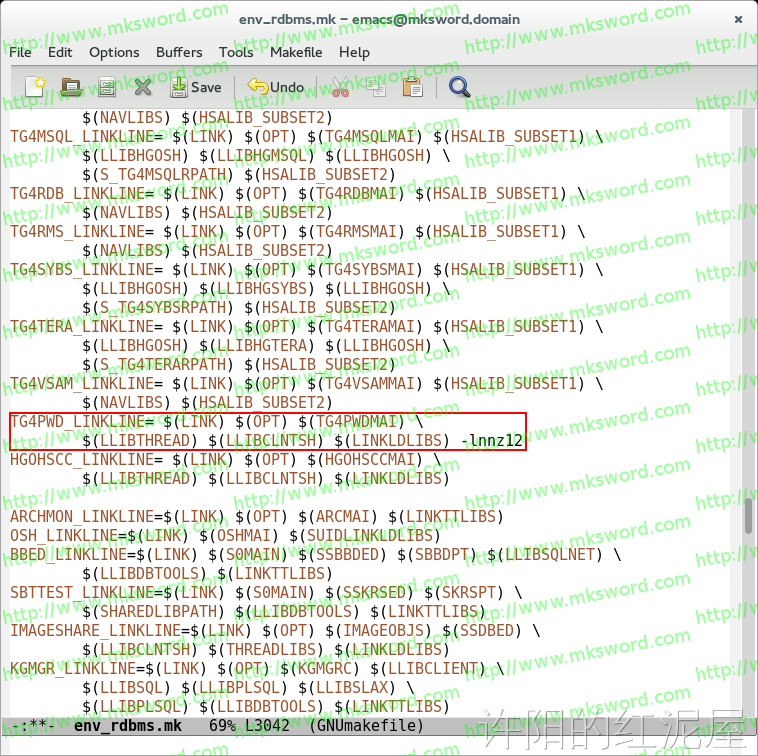Viewport: 758px width, 756px height.
Task: Click on $(SSBBDED) reference
Action: 342,554
